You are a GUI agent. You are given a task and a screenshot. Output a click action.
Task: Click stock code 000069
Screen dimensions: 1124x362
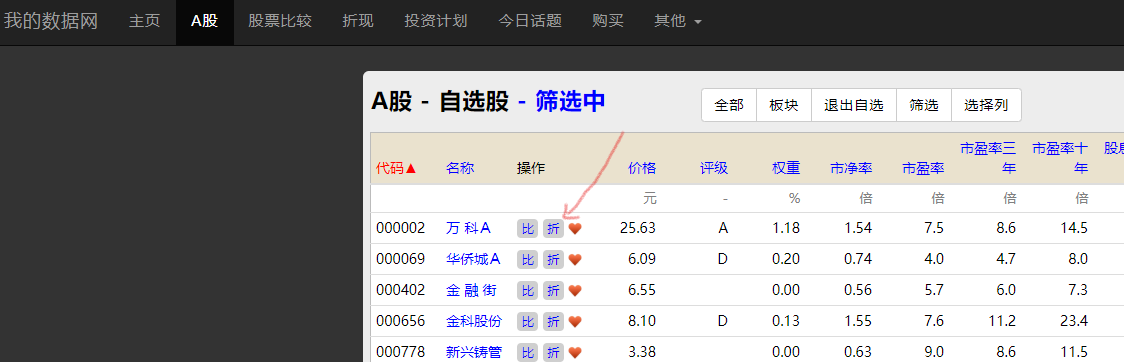(x=401, y=259)
